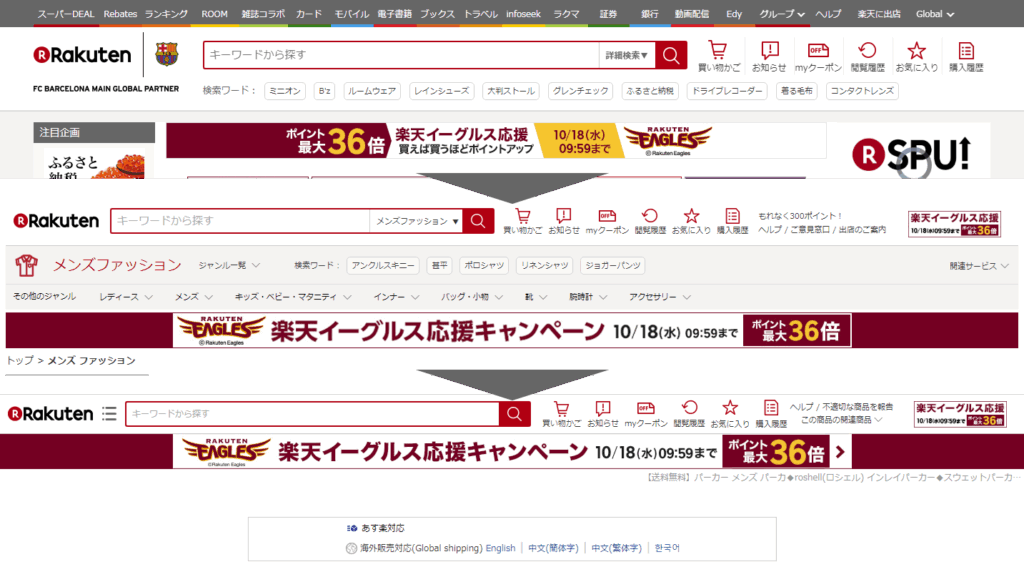Image resolution: width=1024 pixels, height=572 pixels.
Task: Open 楽天に出店 in top navigation
Action: [x=878, y=14]
